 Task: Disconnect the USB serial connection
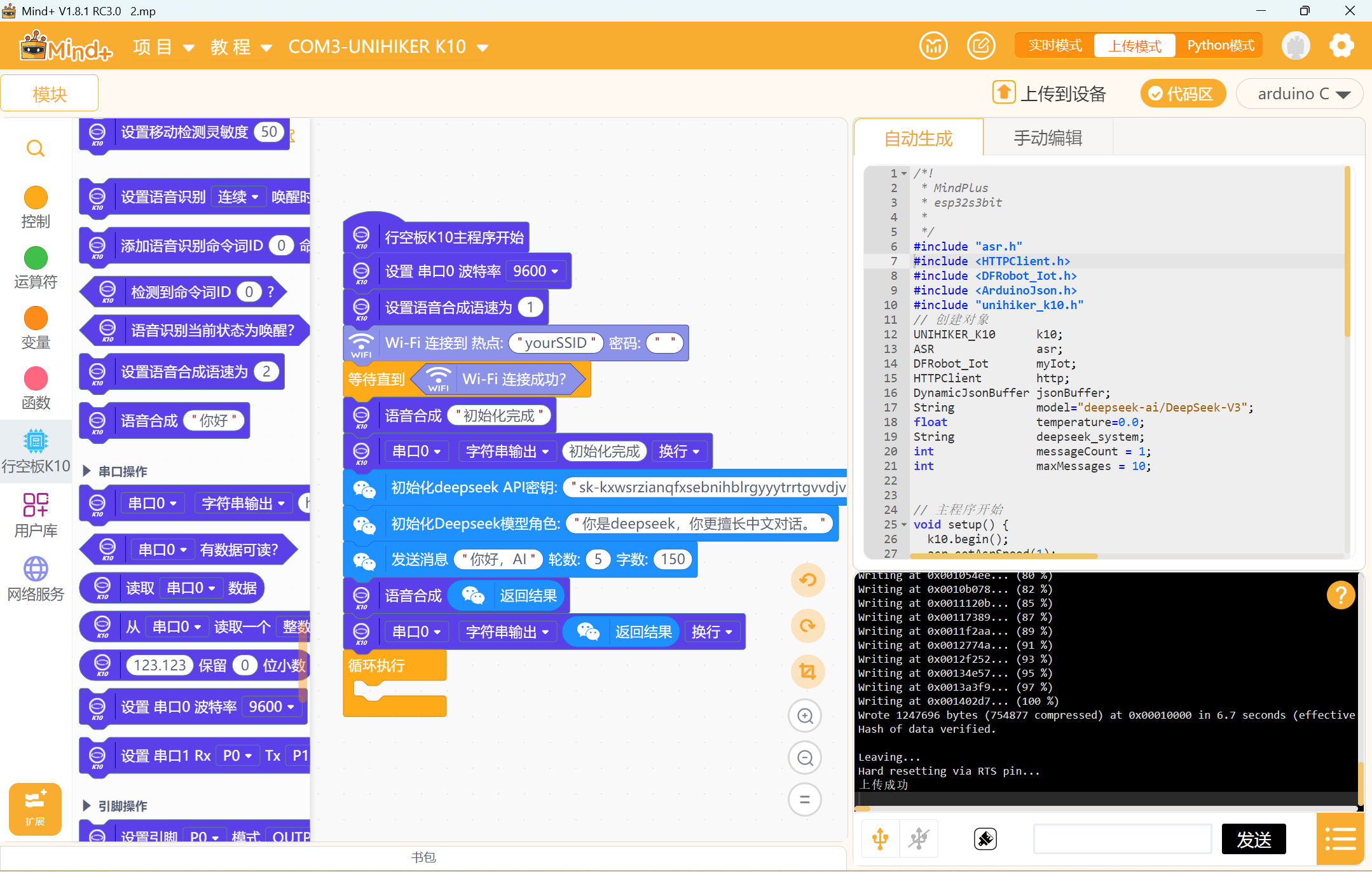[x=919, y=838]
